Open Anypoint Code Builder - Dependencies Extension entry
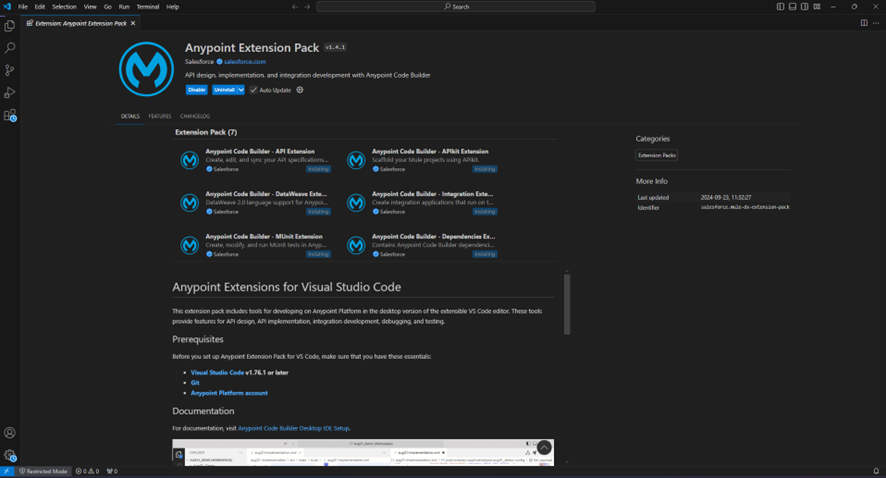The width and height of the screenshot is (886, 478). pos(422,246)
